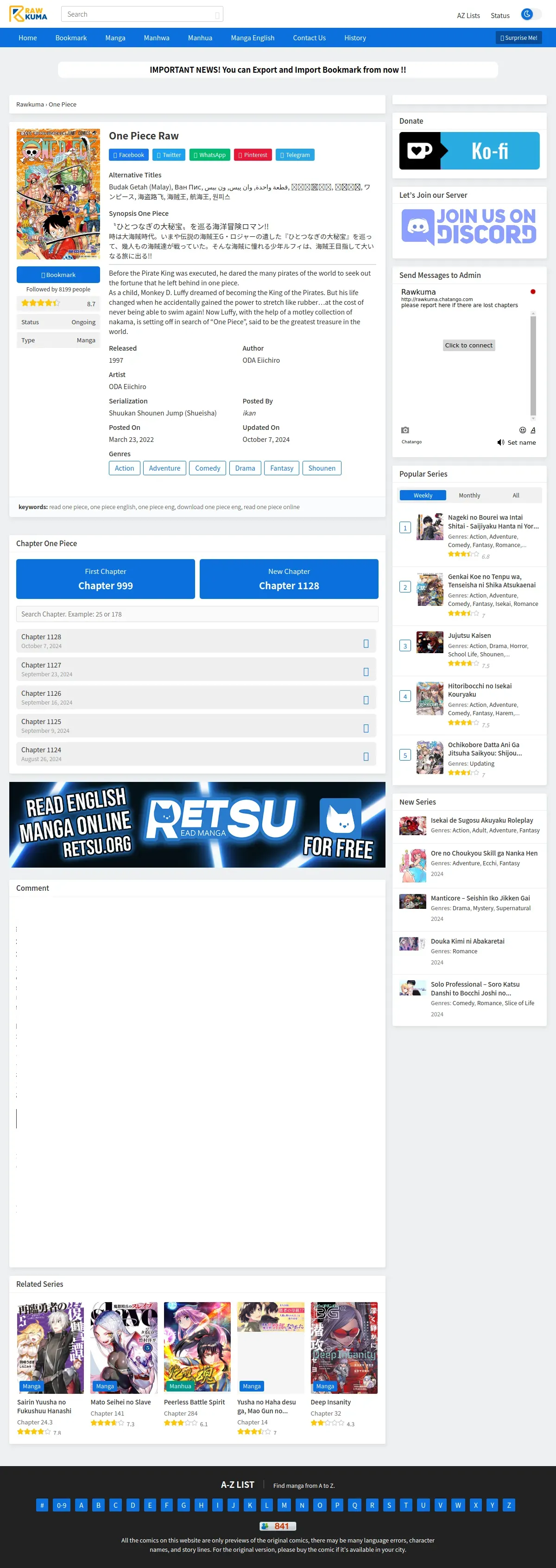The image size is (556, 1568).
Task: Open the Bookmark menu item
Action: [70, 38]
